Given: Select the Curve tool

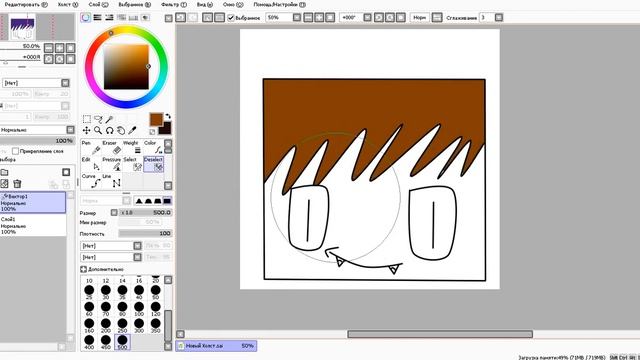Looking at the screenshot, I should pos(90,181).
